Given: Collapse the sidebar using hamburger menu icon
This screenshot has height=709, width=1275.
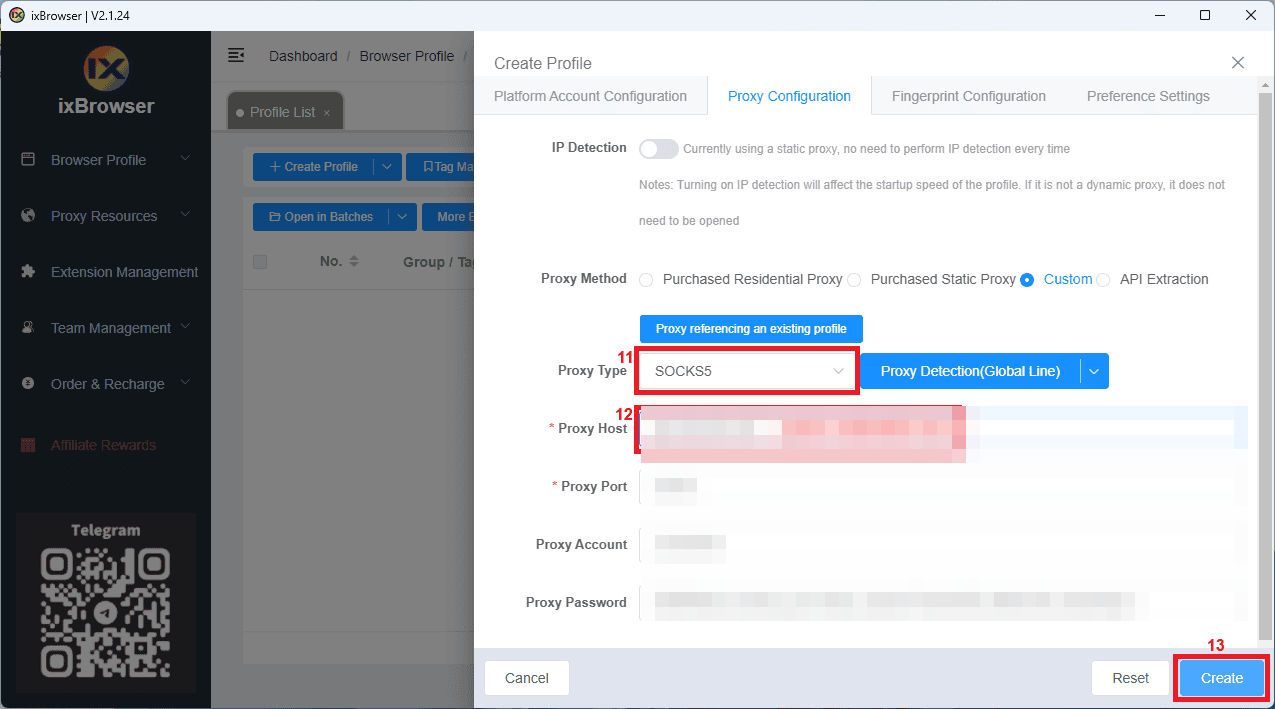Looking at the screenshot, I should point(236,55).
